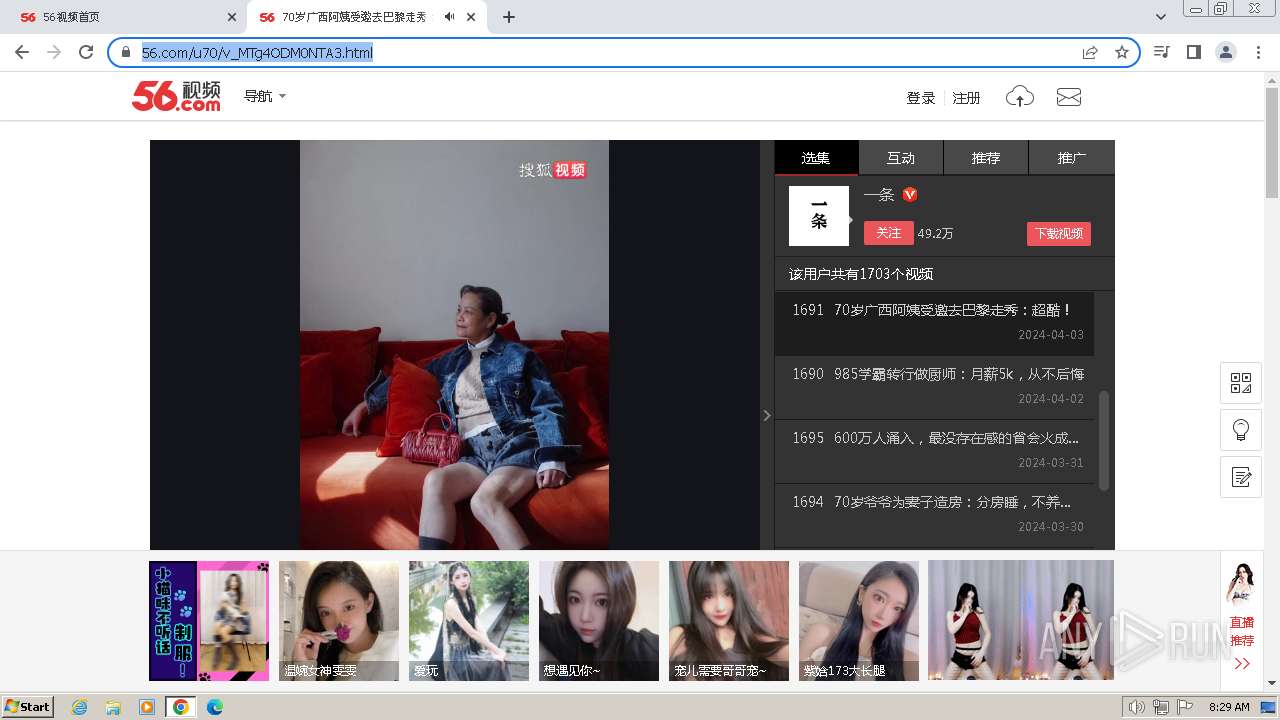Click the 注册 register link
This screenshot has width=1280, height=720.
coord(966,98)
